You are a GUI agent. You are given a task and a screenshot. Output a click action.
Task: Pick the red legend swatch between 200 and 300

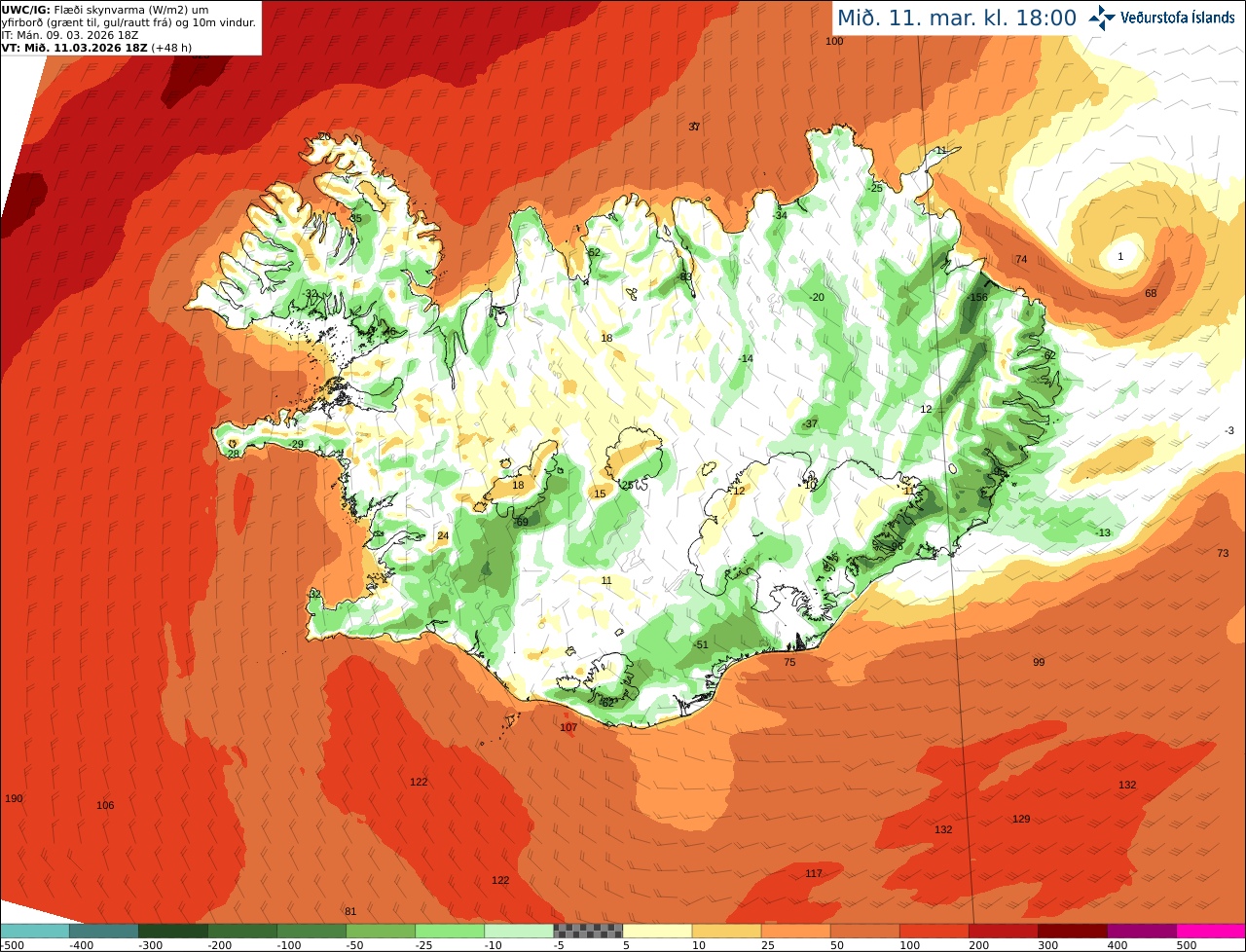tap(1003, 931)
